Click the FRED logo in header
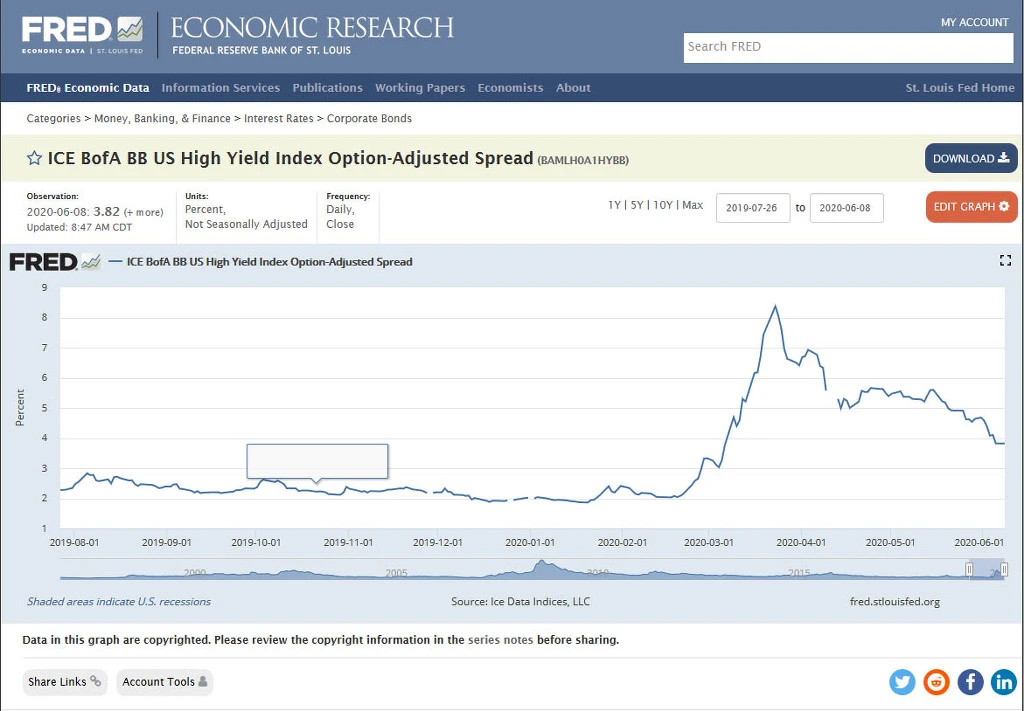The image size is (1024, 711). (82, 35)
